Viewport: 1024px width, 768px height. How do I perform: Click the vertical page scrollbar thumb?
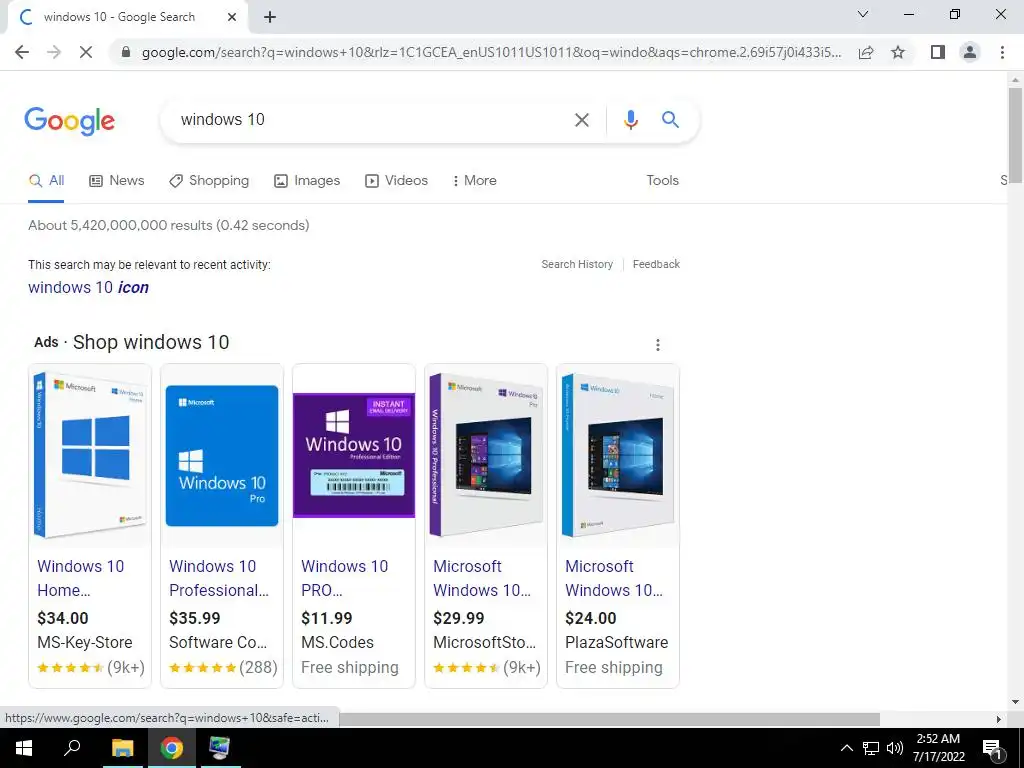click(x=1015, y=135)
